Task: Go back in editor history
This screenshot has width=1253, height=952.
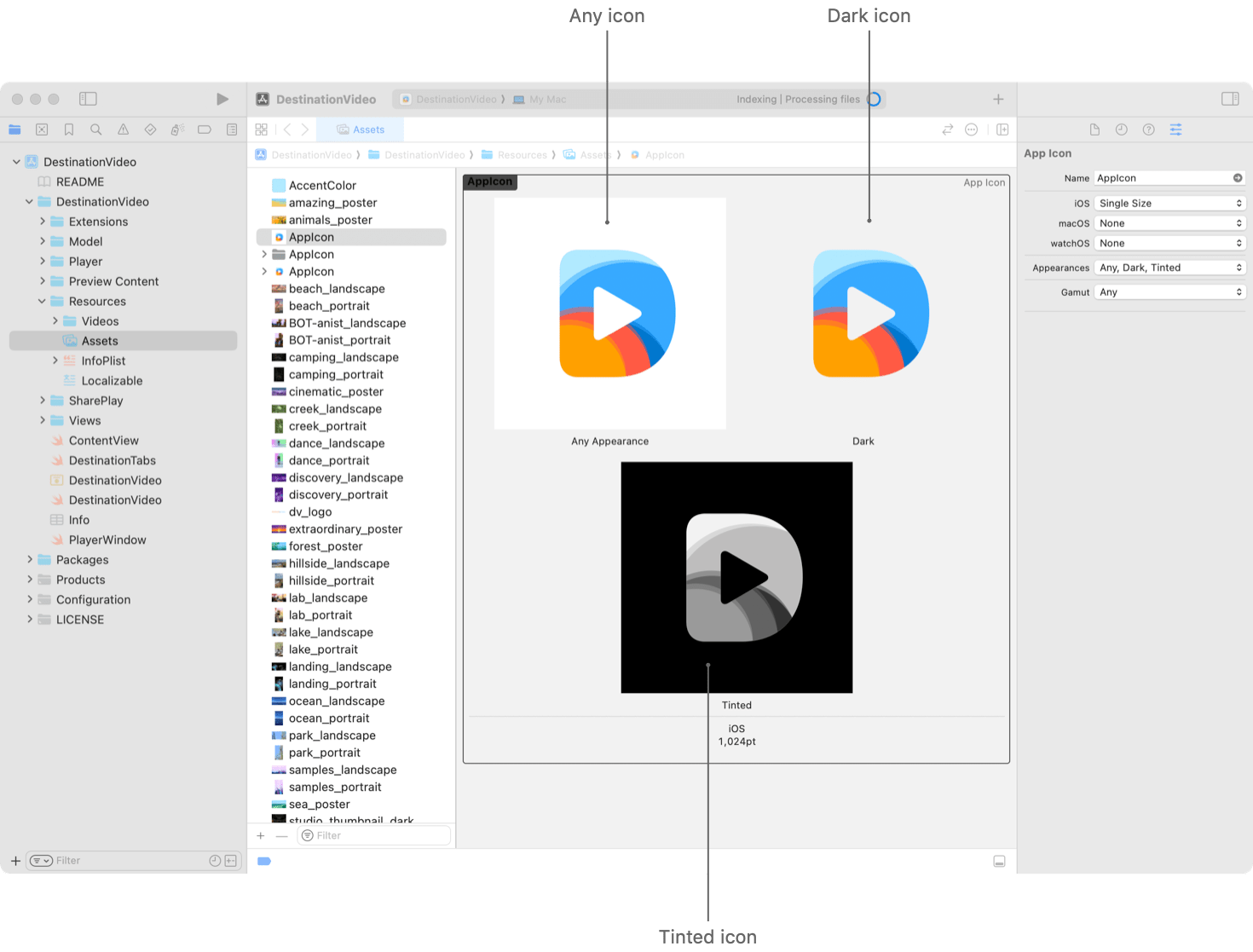Action: pyautogui.click(x=287, y=130)
